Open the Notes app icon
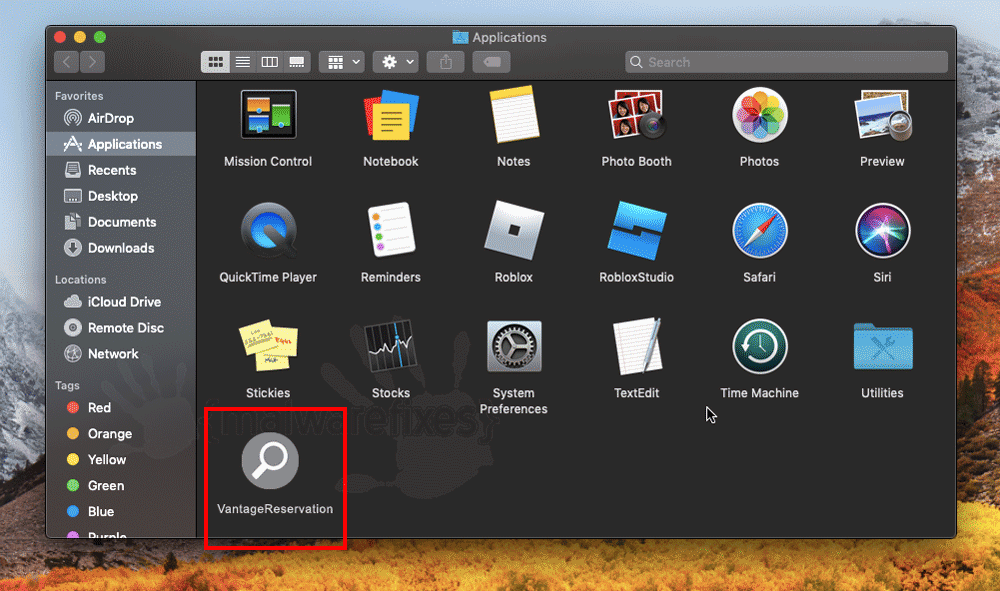The image size is (1000, 591). 514,115
